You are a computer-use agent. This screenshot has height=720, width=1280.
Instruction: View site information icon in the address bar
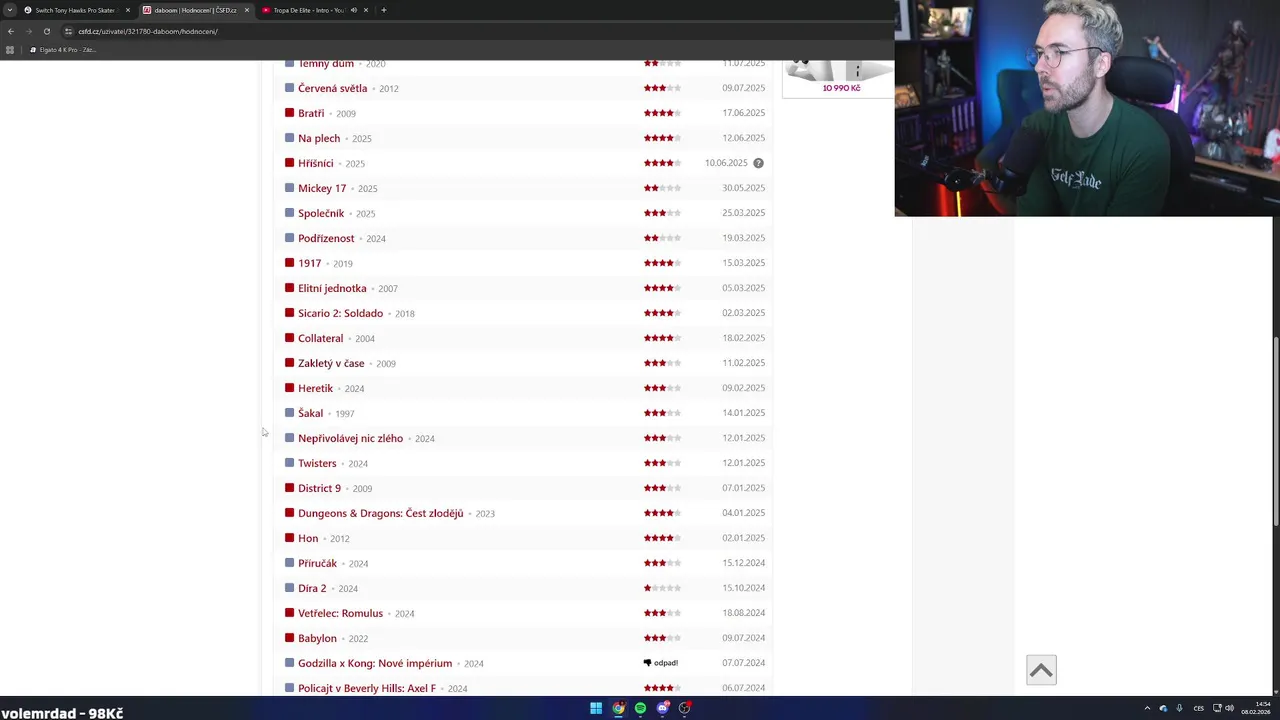(68, 31)
